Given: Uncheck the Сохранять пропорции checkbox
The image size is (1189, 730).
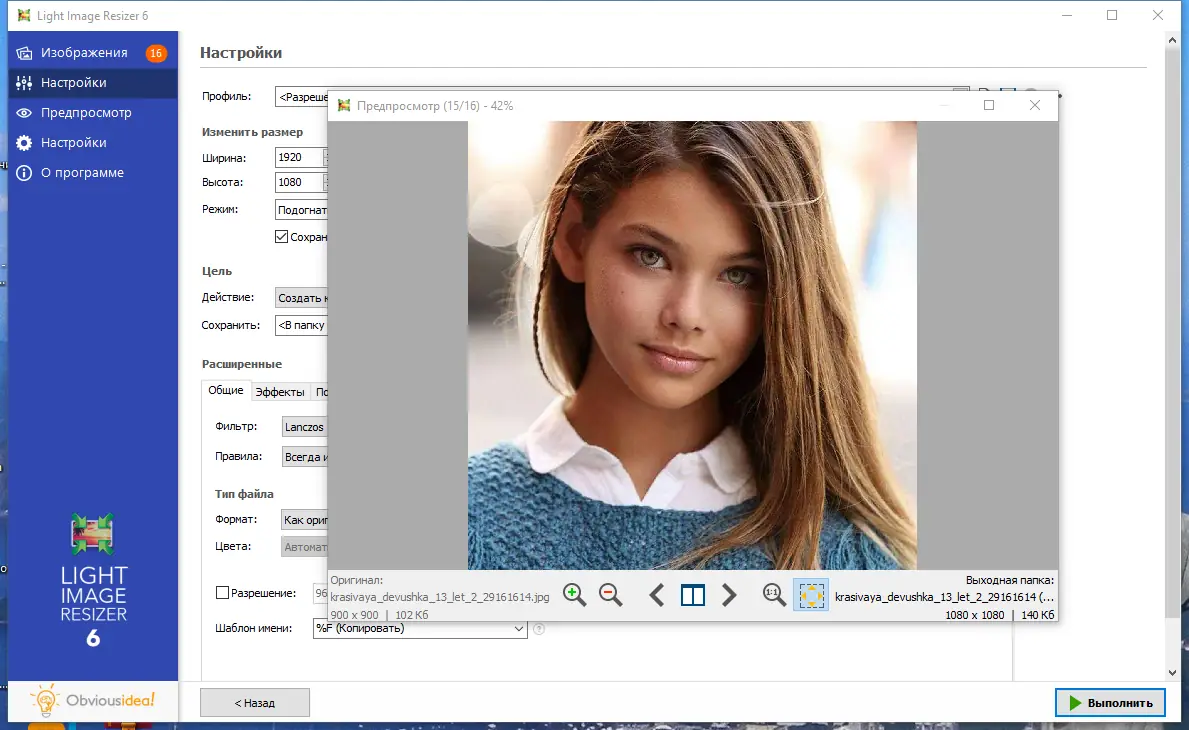Looking at the screenshot, I should (282, 236).
